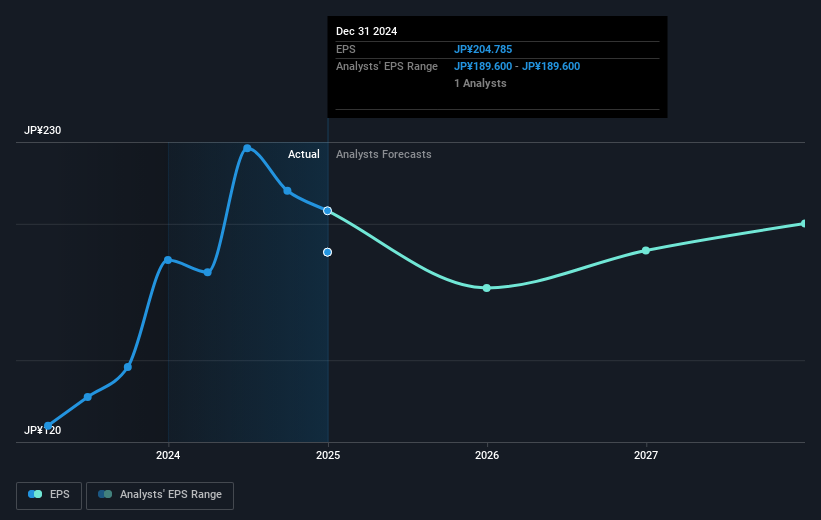Click the JP¥204.785 EPS value in tooltip

(483, 49)
